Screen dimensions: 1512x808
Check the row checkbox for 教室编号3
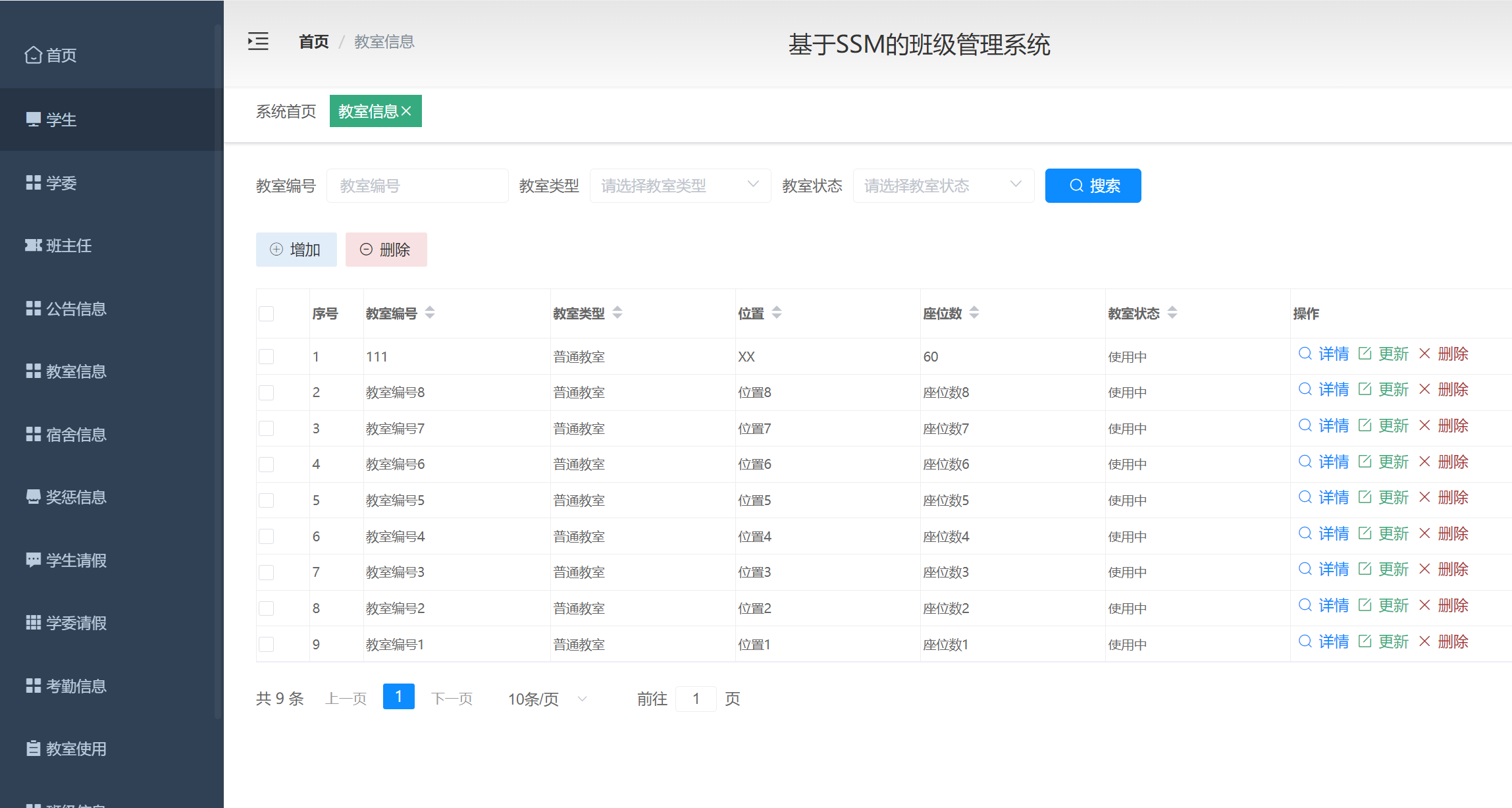tap(266, 572)
